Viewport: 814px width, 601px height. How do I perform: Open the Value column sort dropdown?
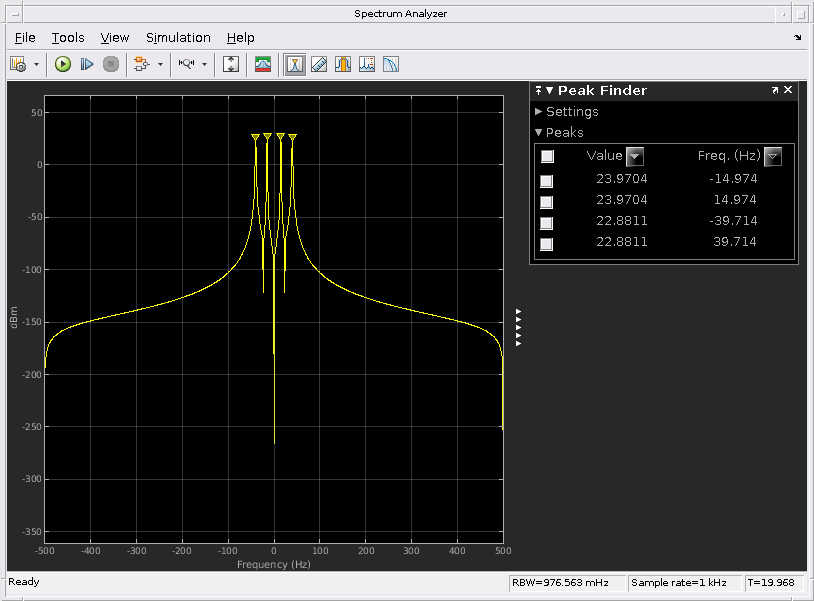point(634,156)
